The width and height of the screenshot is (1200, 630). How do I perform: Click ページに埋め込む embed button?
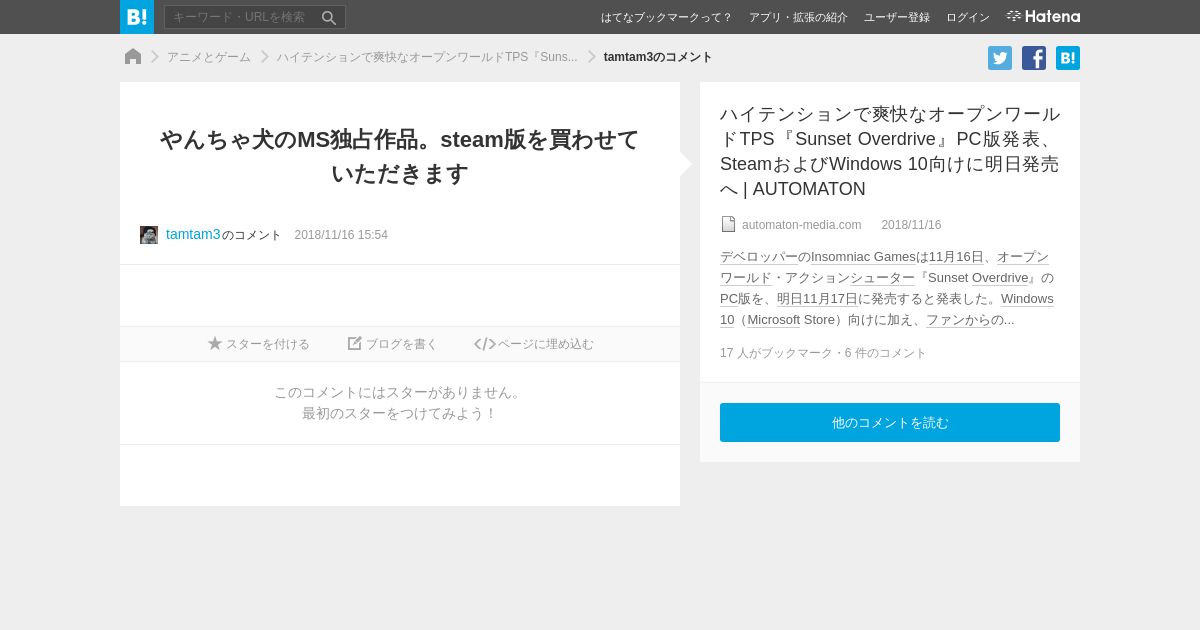tap(534, 344)
